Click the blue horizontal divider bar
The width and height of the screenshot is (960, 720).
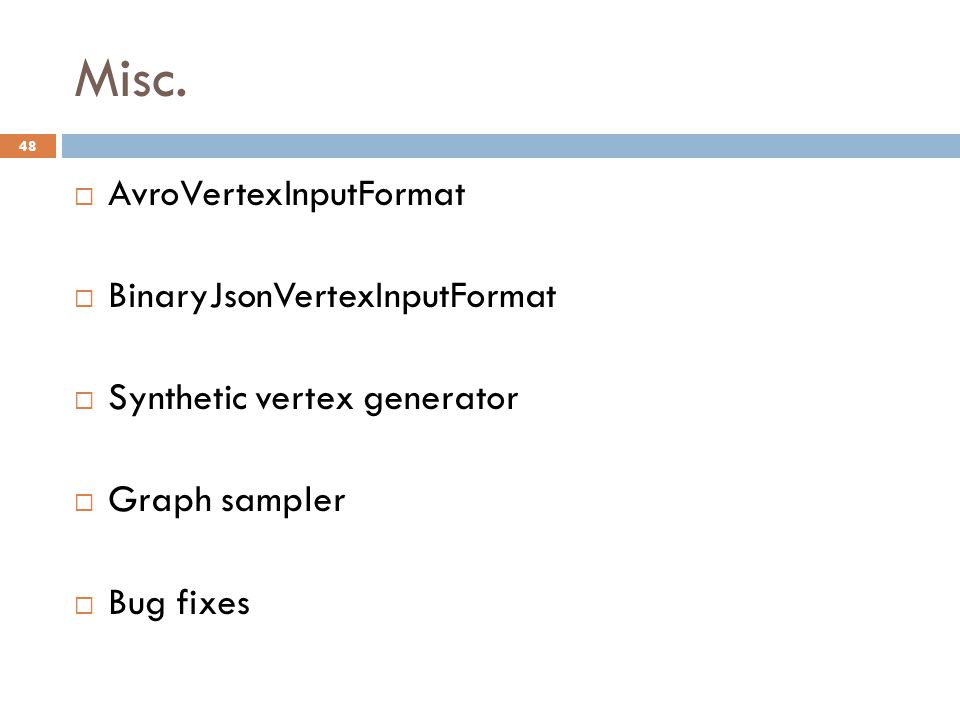point(511,146)
